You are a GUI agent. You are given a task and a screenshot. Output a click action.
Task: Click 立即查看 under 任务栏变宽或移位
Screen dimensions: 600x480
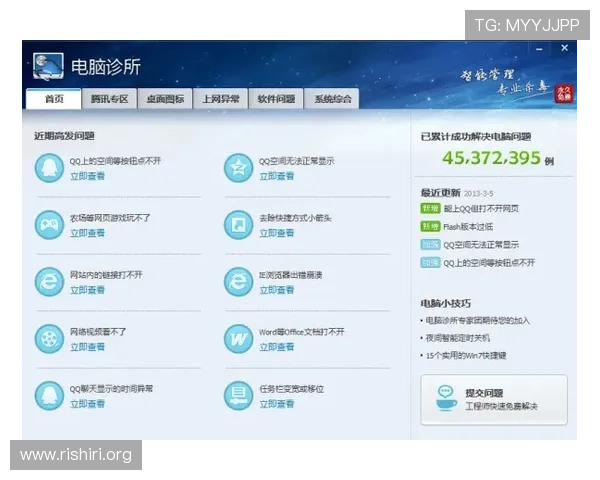tap(277, 404)
